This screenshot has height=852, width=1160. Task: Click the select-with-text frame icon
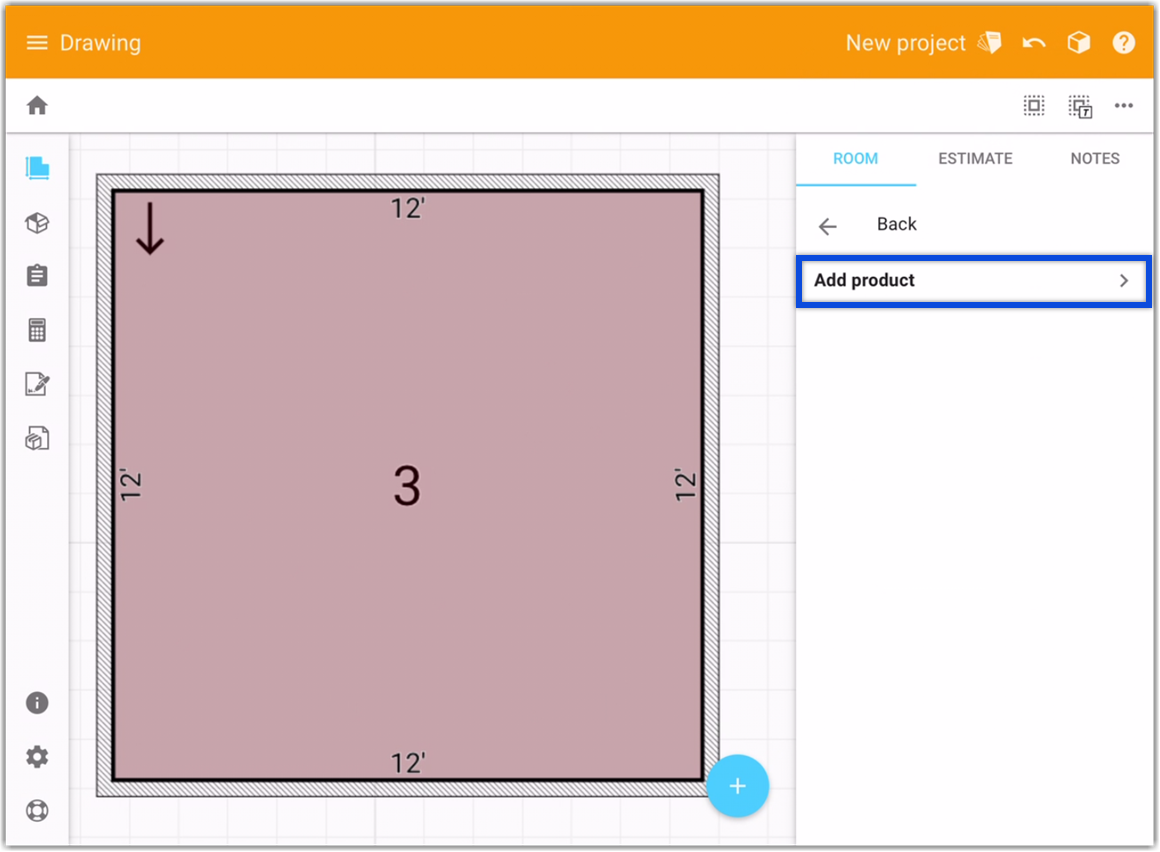(x=1079, y=106)
